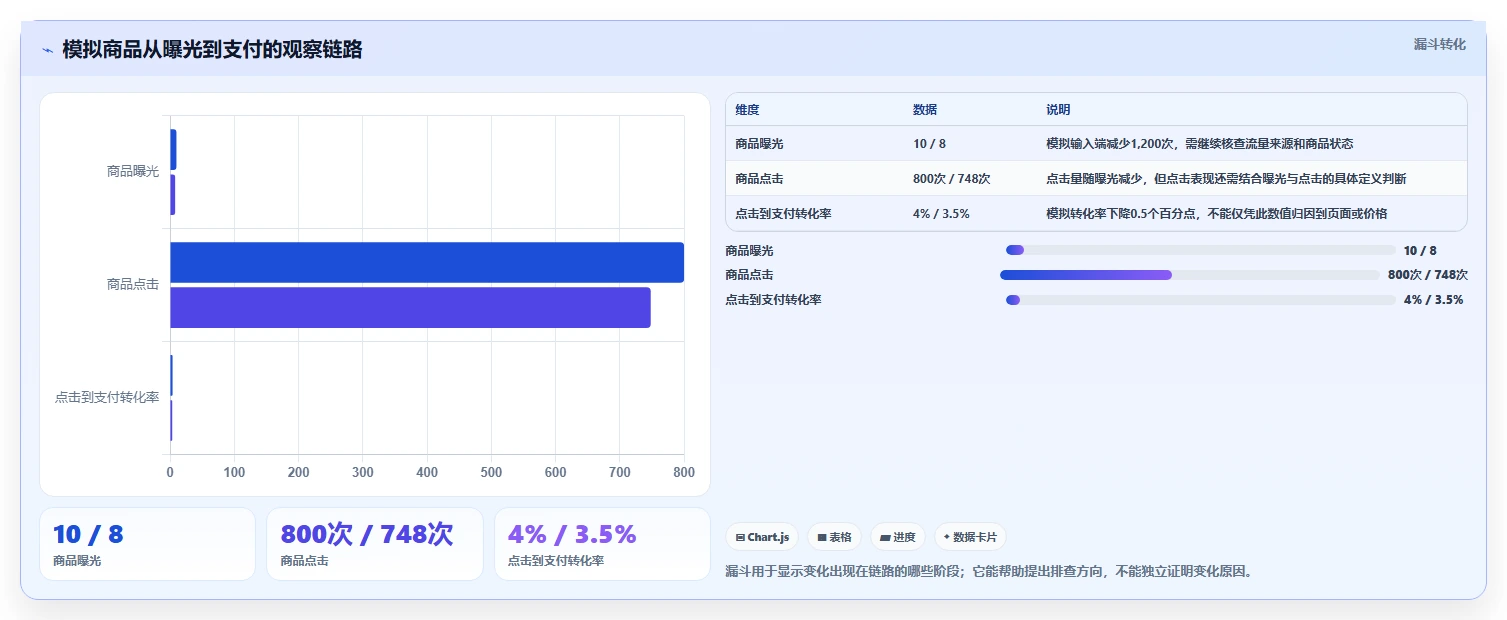Click the x-axis tick label 100
The image size is (1507, 620).
pos(234,473)
